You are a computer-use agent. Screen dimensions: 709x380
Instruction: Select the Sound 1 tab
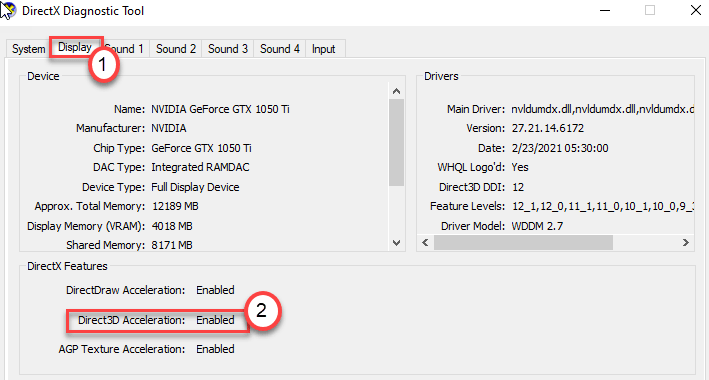[125, 49]
